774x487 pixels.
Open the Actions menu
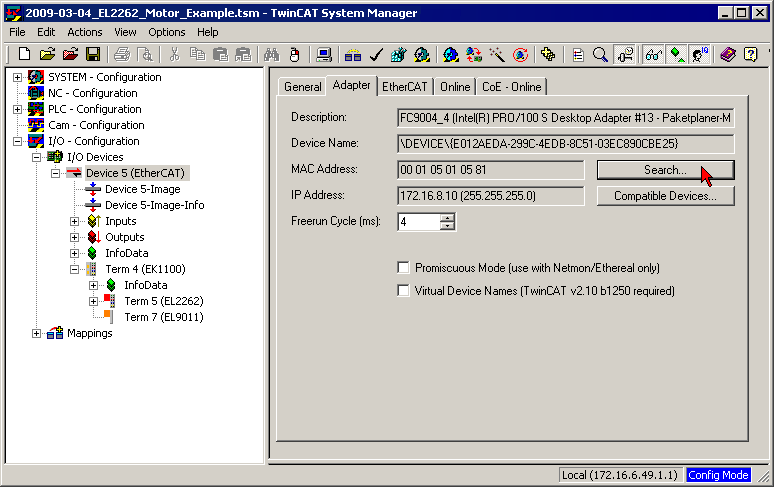point(85,32)
